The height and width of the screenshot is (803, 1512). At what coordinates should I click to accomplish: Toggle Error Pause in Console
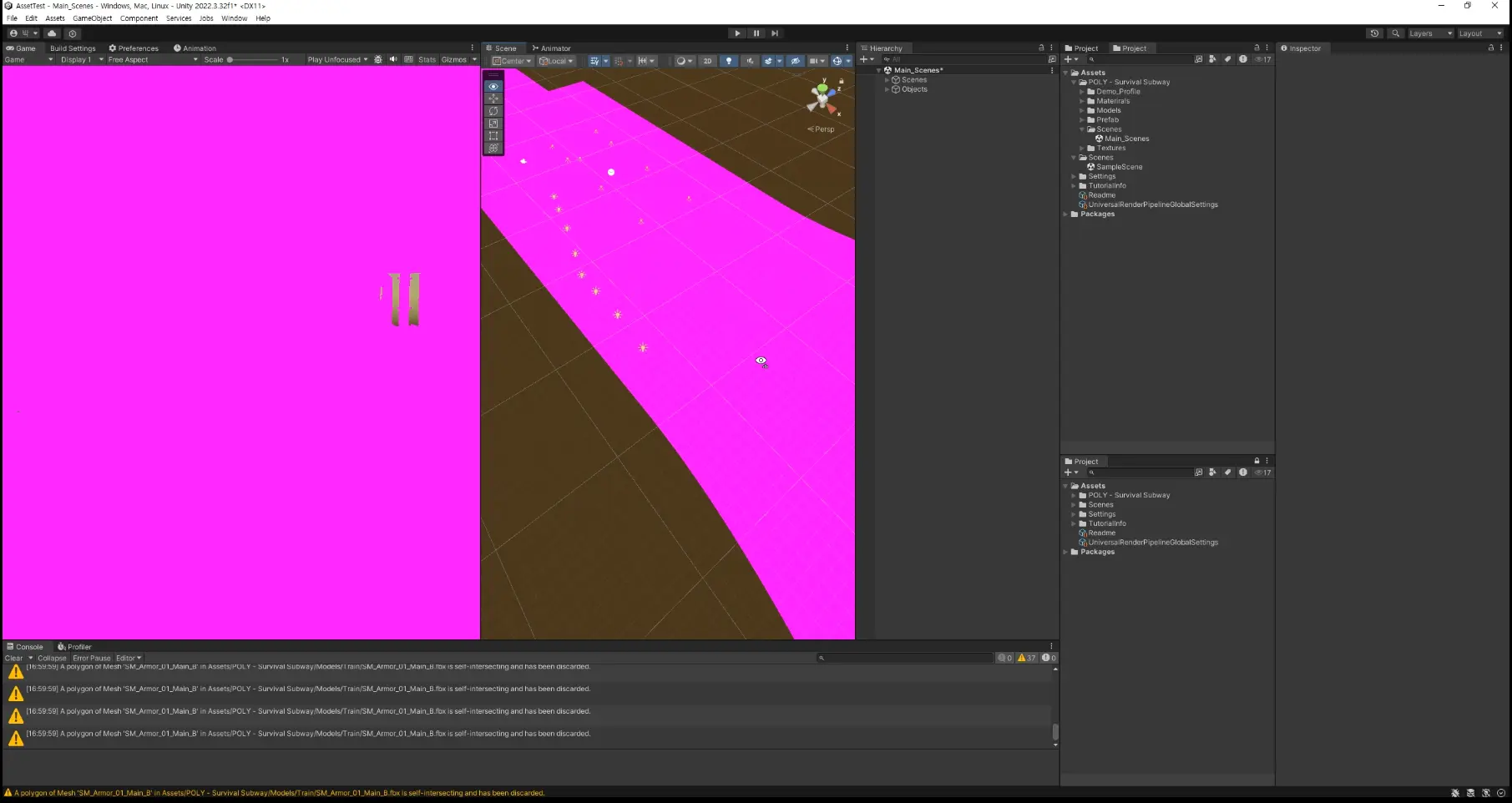pos(92,658)
